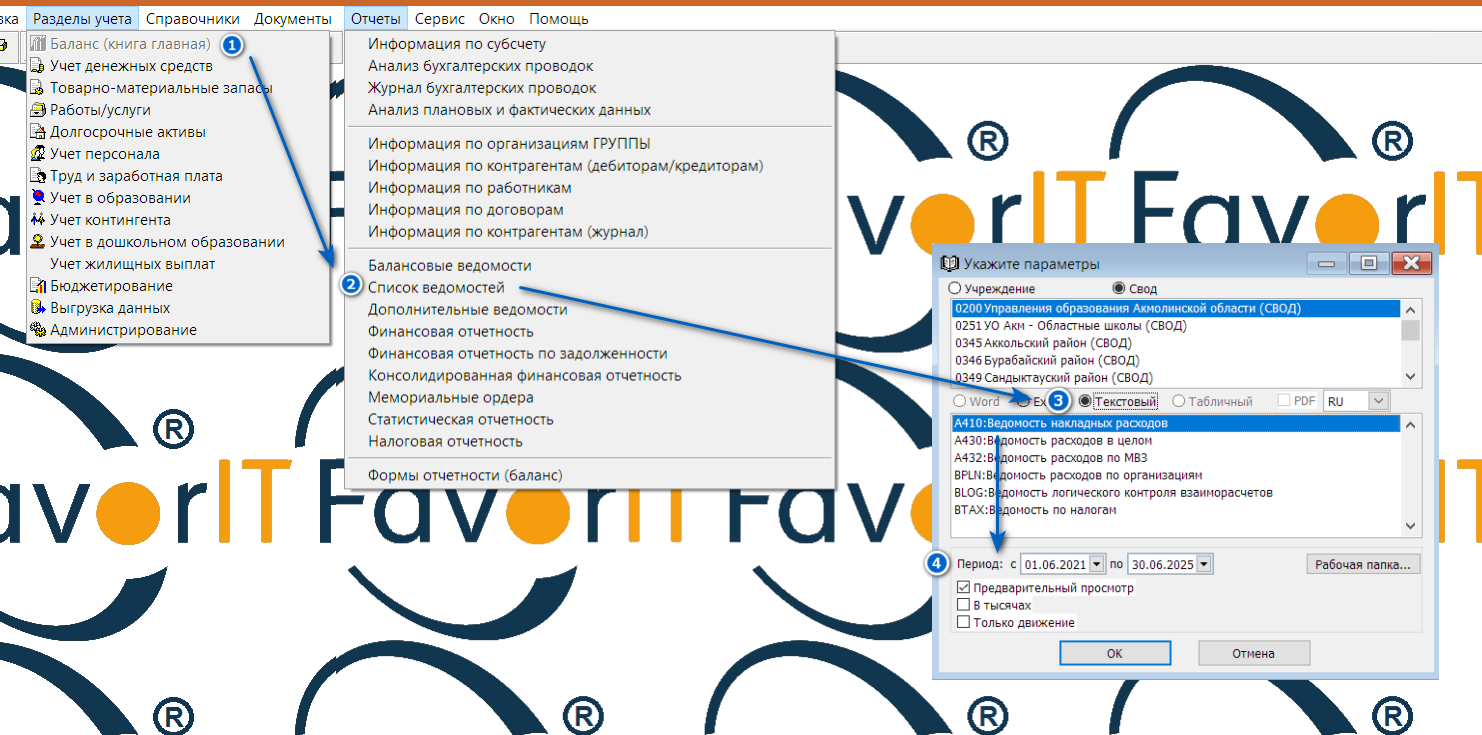1482x735 pixels.
Task: Open the RU language dropdown
Action: click(x=1378, y=401)
